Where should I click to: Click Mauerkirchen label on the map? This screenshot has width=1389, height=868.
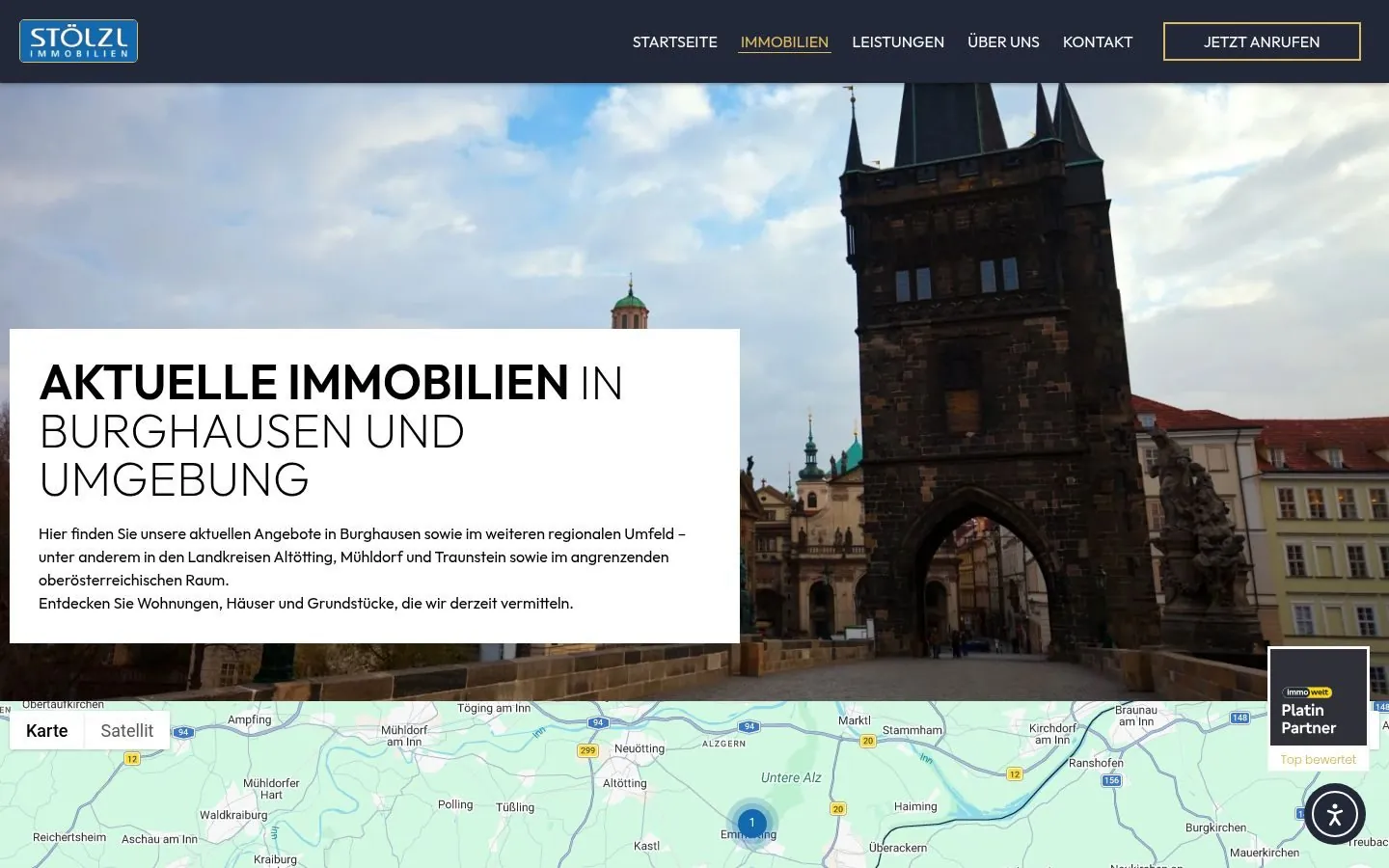coord(1265,853)
